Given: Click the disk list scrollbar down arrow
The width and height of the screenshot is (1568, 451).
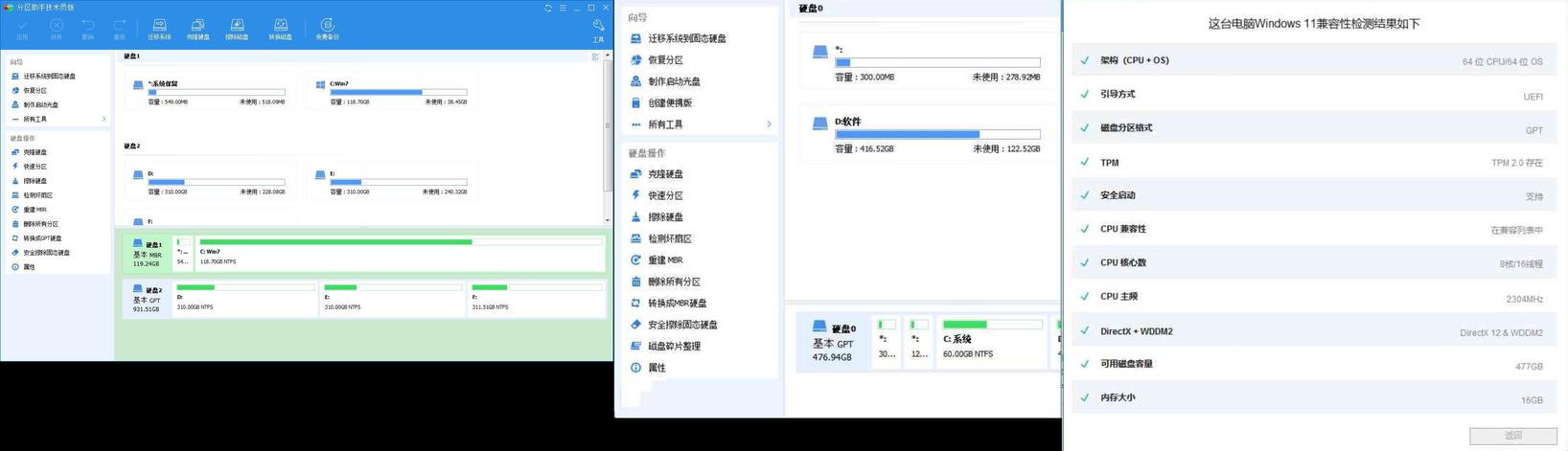Looking at the screenshot, I should point(608,220).
